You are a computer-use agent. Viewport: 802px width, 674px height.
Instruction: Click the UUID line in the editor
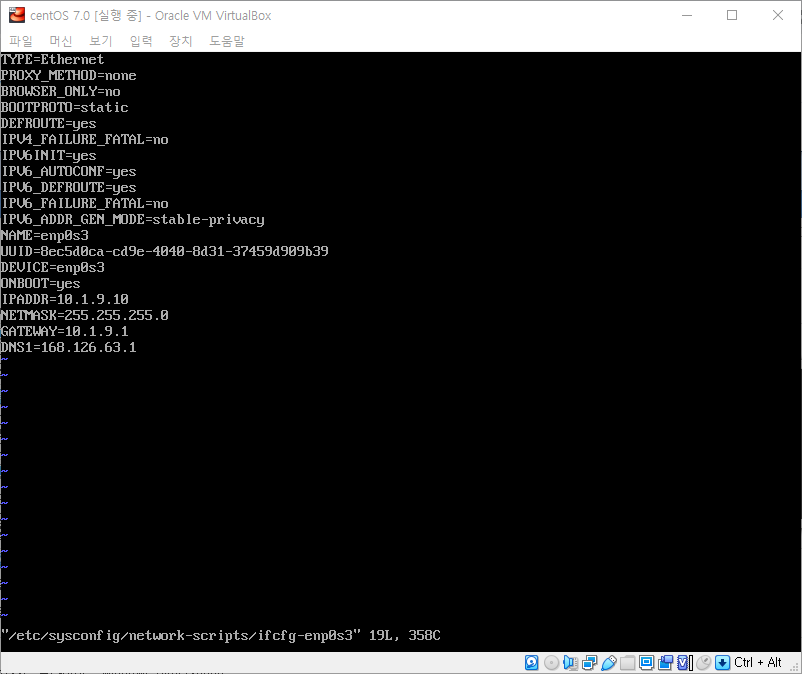point(164,251)
